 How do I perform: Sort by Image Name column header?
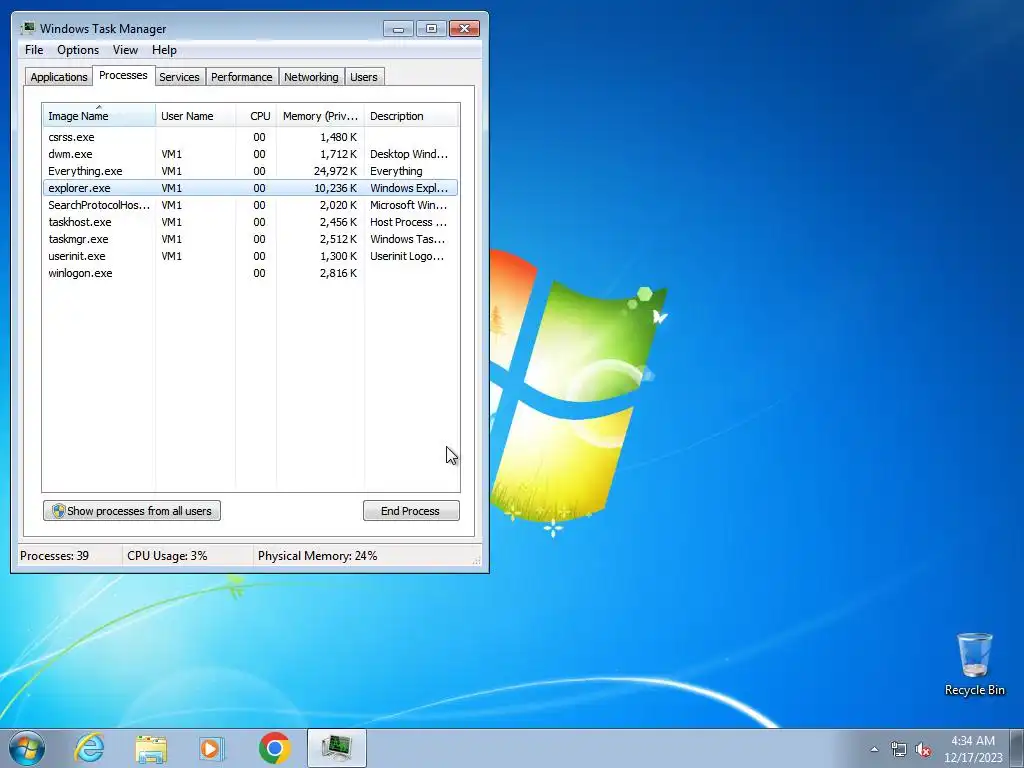pyautogui.click(x=99, y=116)
